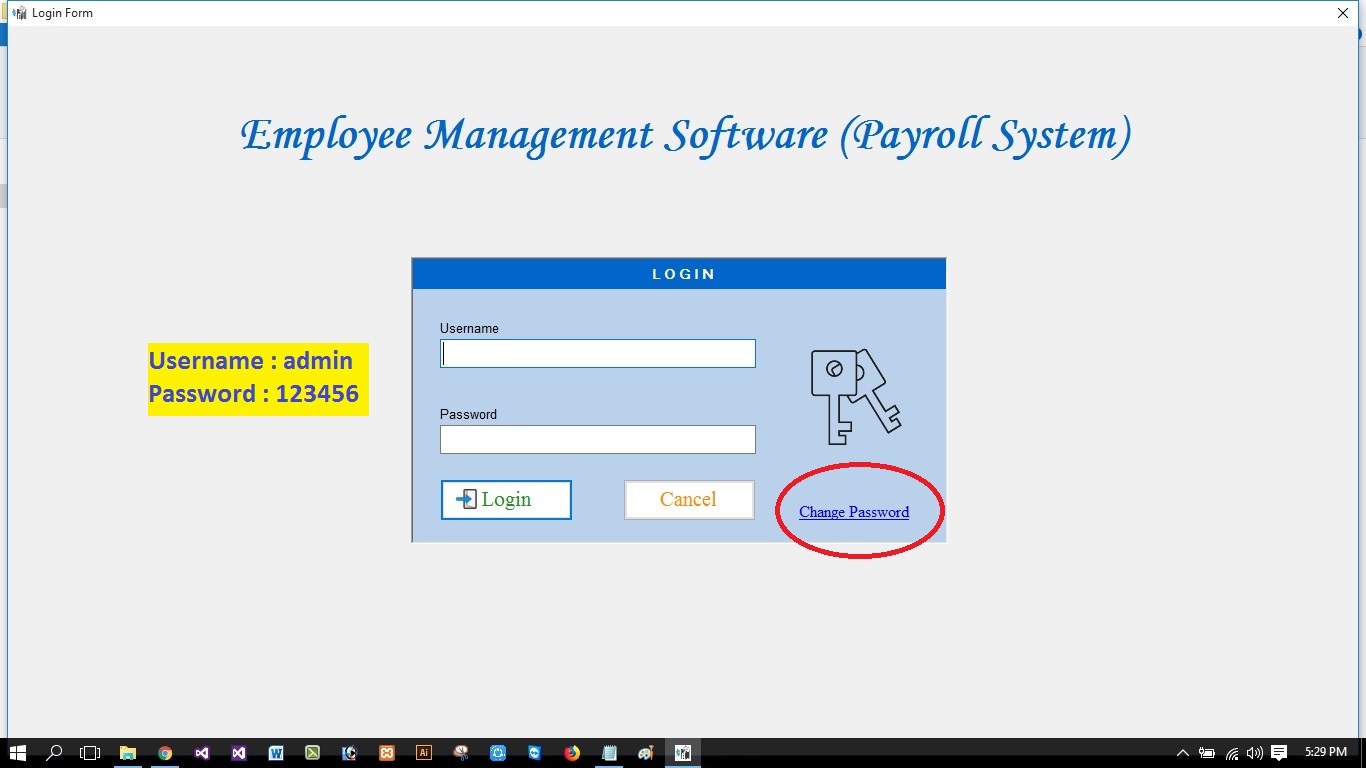The image size is (1366, 768).
Task: Open Microsoft Word from the taskbar
Action: (x=276, y=752)
